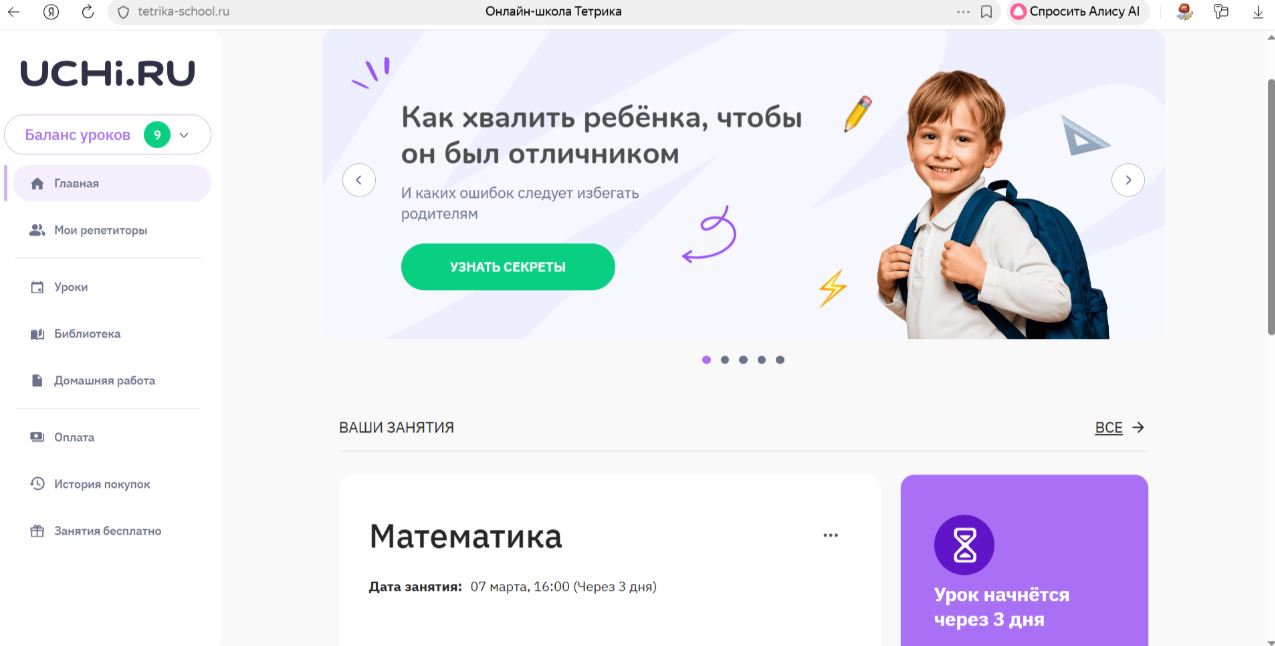Expand the Баланс уроков dropdown chevron
Image resolution: width=1275 pixels, height=646 pixels.
click(184, 135)
